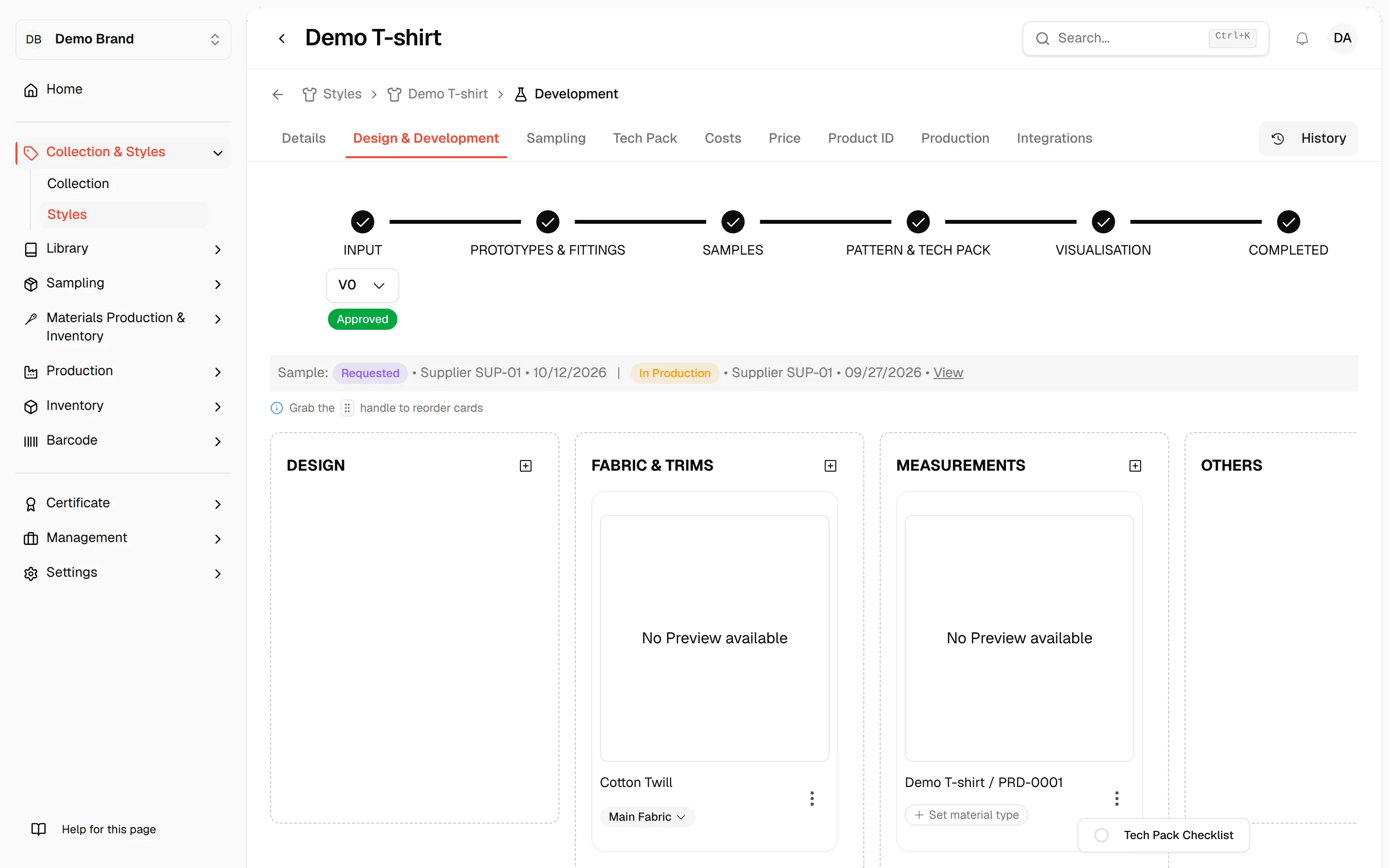The image size is (1389, 868).
Task: Click the Approved status badge
Action: [x=362, y=319]
